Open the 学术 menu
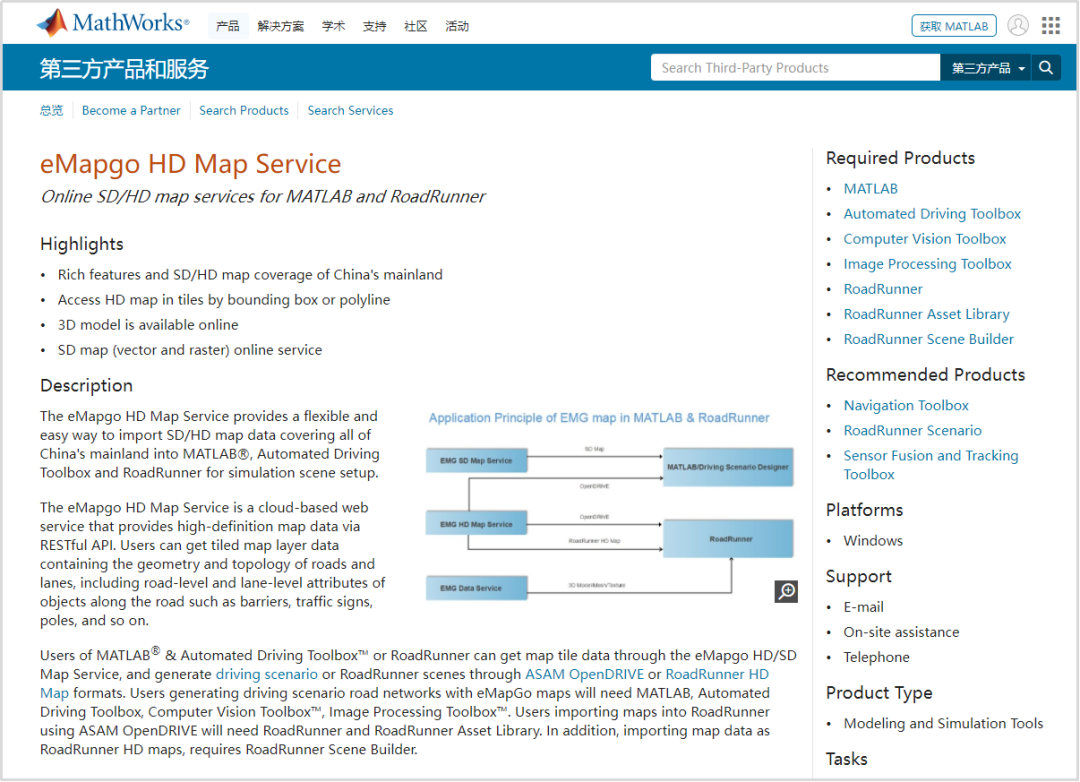Image resolution: width=1080 pixels, height=782 pixels. (333, 26)
